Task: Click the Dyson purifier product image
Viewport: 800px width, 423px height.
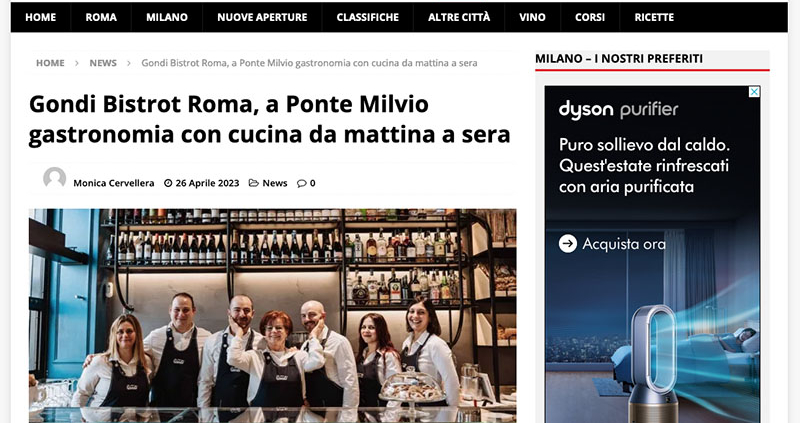Action: point(653,360)
